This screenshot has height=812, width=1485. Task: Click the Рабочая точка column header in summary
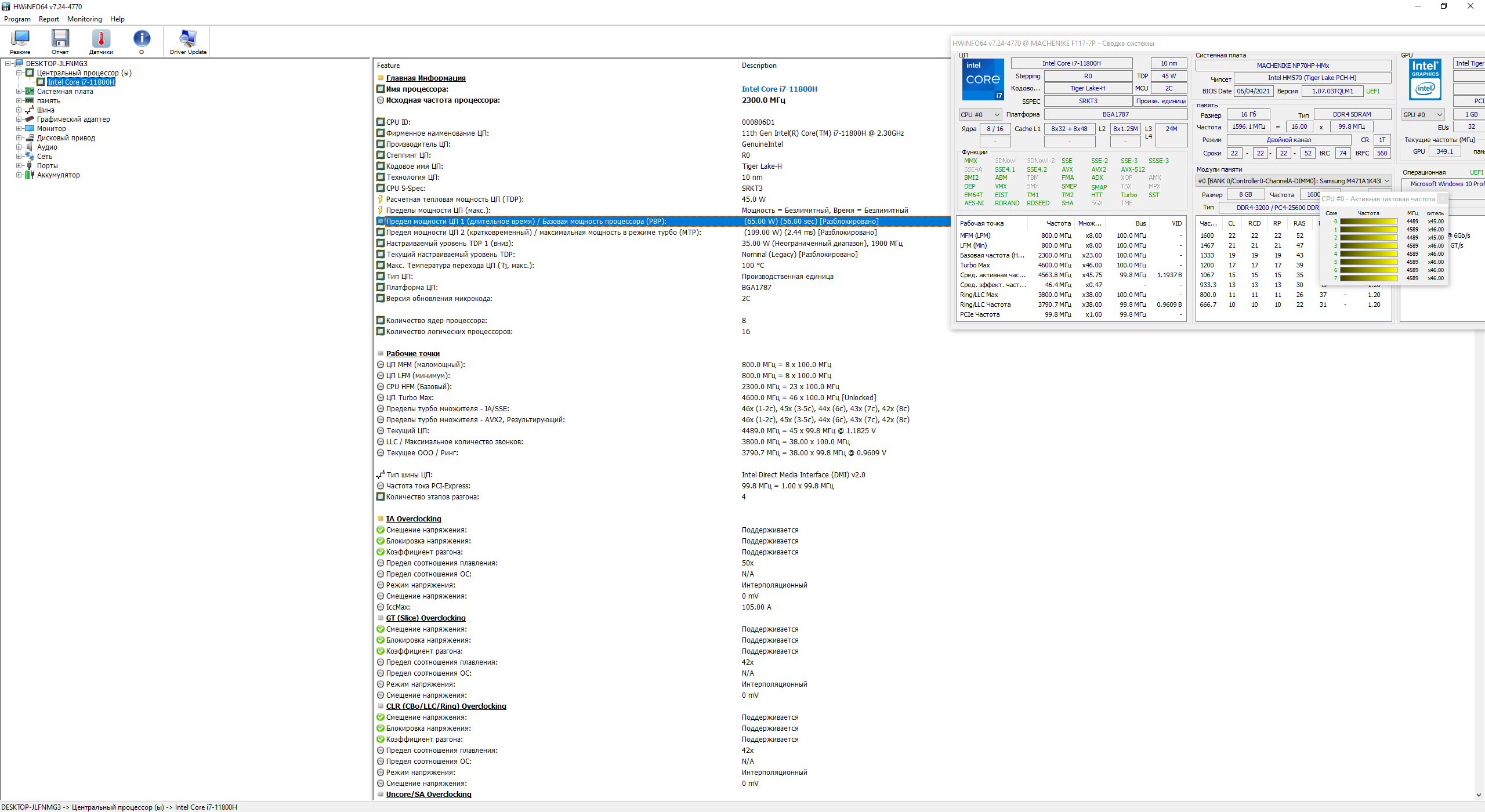pyautogui.click(x=992, y=223)
